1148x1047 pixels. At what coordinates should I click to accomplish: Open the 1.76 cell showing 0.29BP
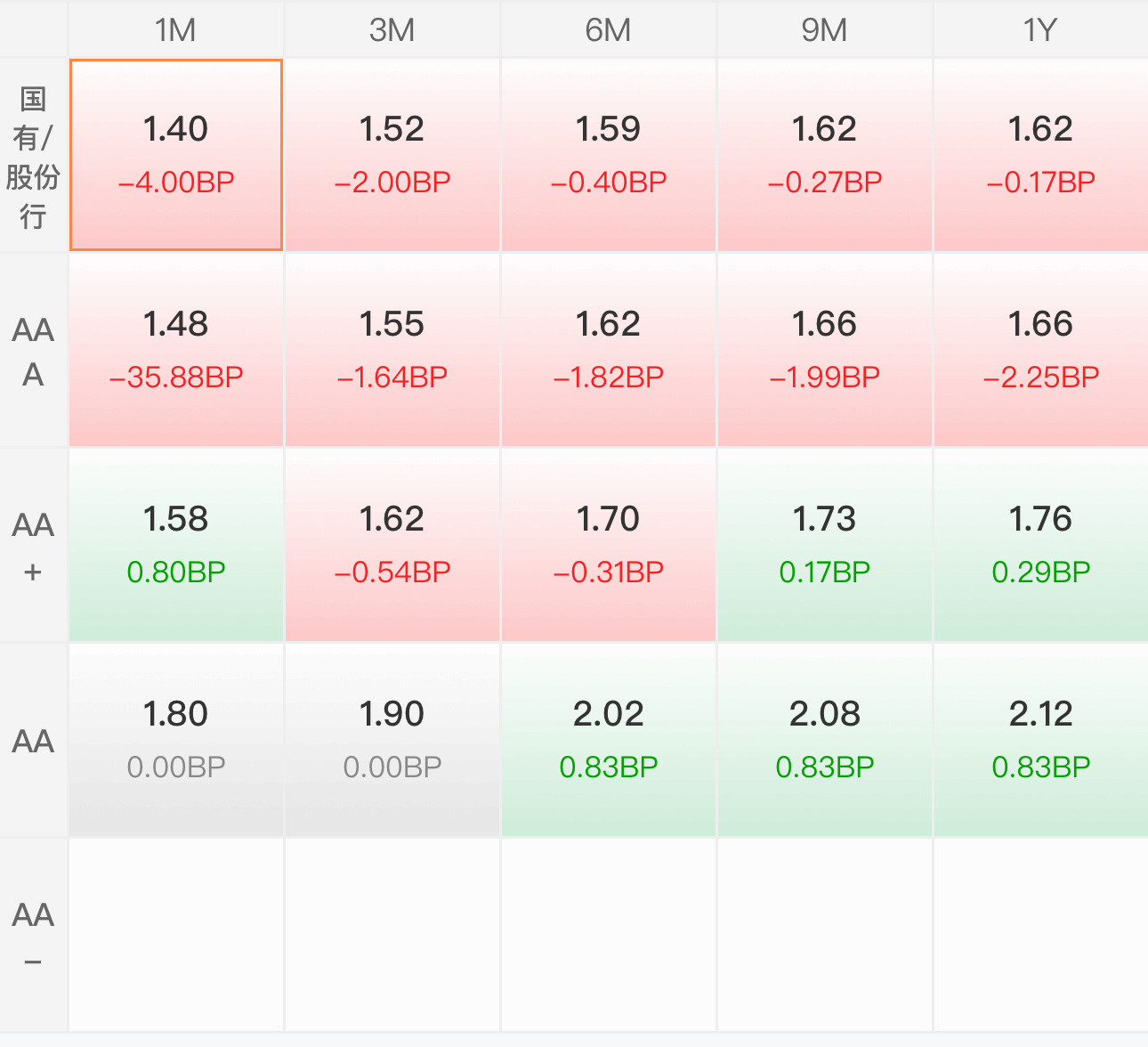tap(1041, 545)
